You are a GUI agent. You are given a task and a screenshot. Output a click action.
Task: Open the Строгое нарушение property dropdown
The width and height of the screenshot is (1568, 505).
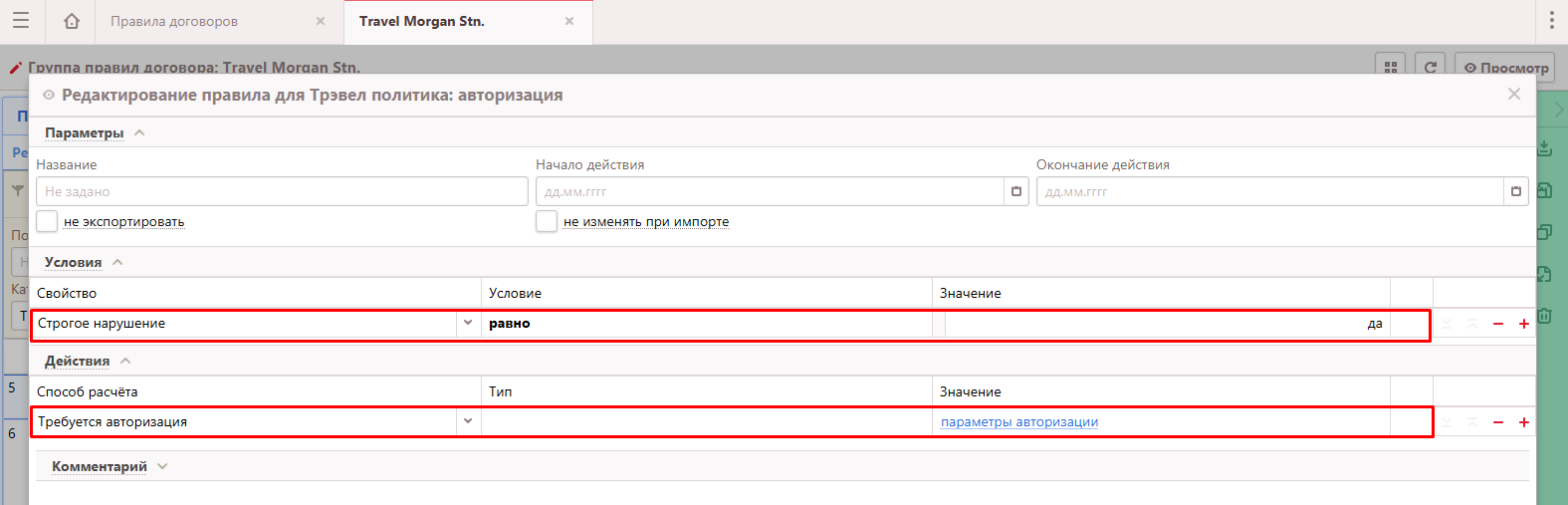click(468, 323)
